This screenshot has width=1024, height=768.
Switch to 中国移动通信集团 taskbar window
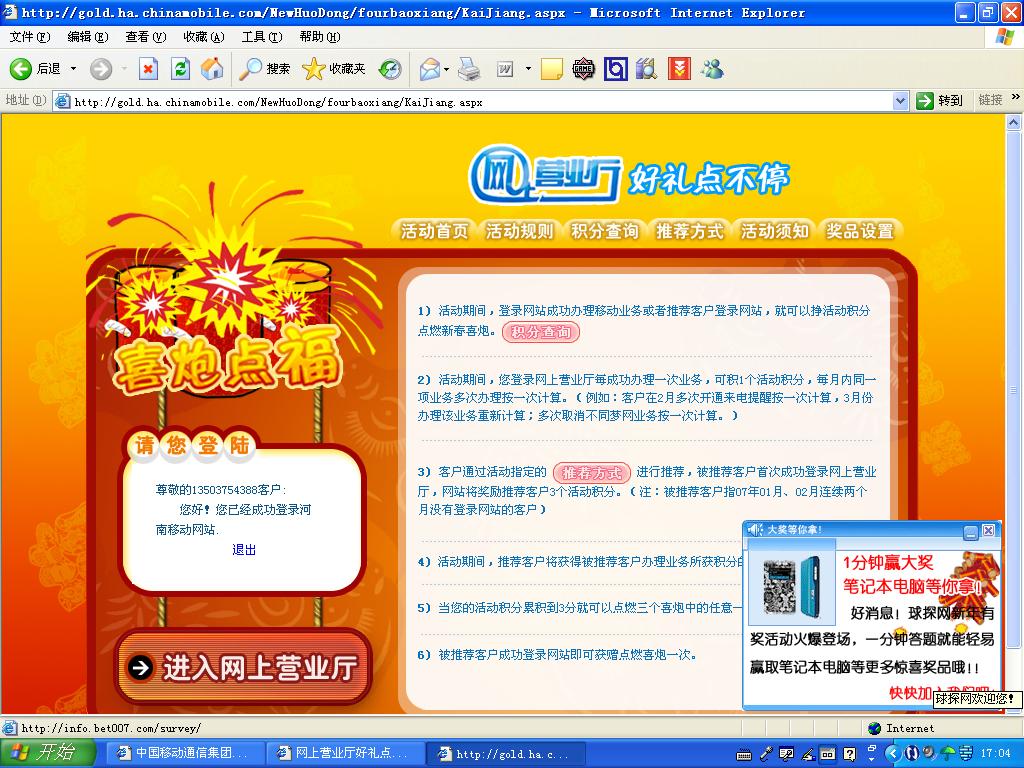pyautogui.click(x=184, y=754)
